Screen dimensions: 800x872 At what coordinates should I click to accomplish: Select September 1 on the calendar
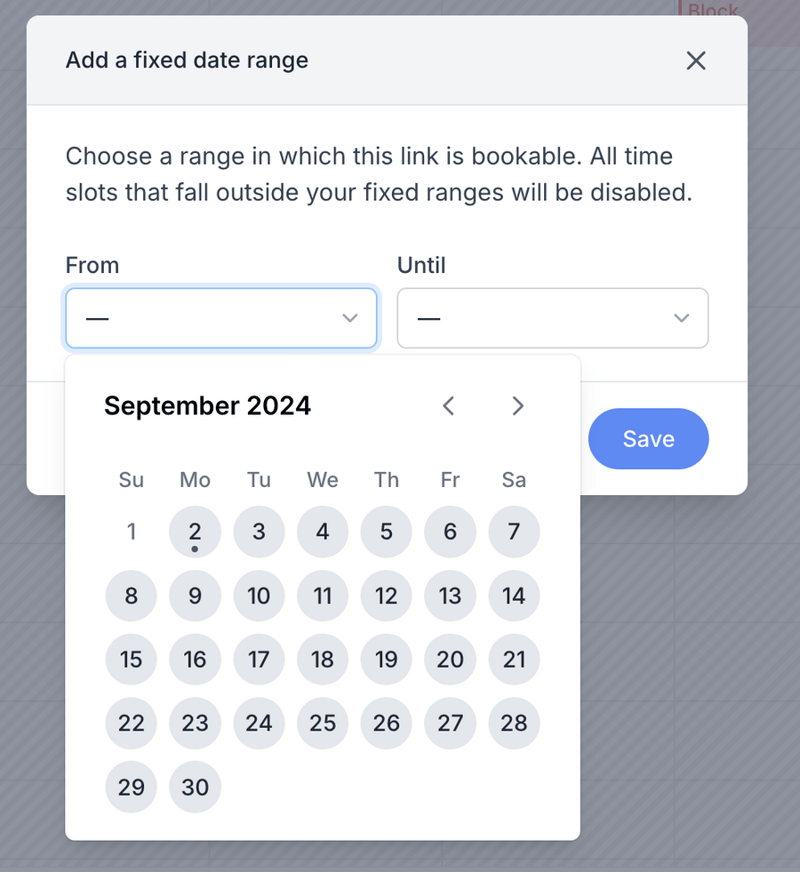click(x=131, y=531)
